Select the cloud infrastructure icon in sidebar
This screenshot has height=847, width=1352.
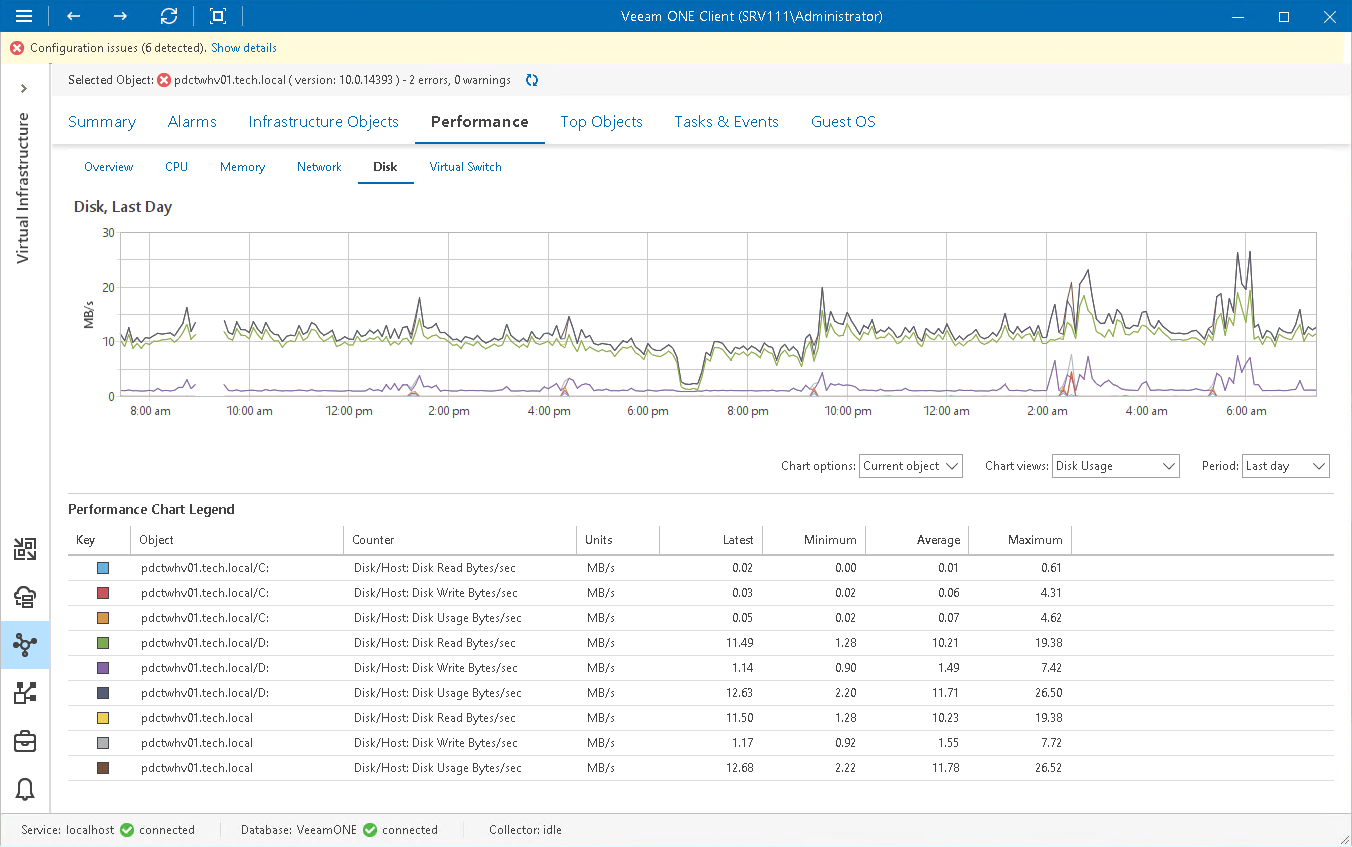tap(24, 596)
